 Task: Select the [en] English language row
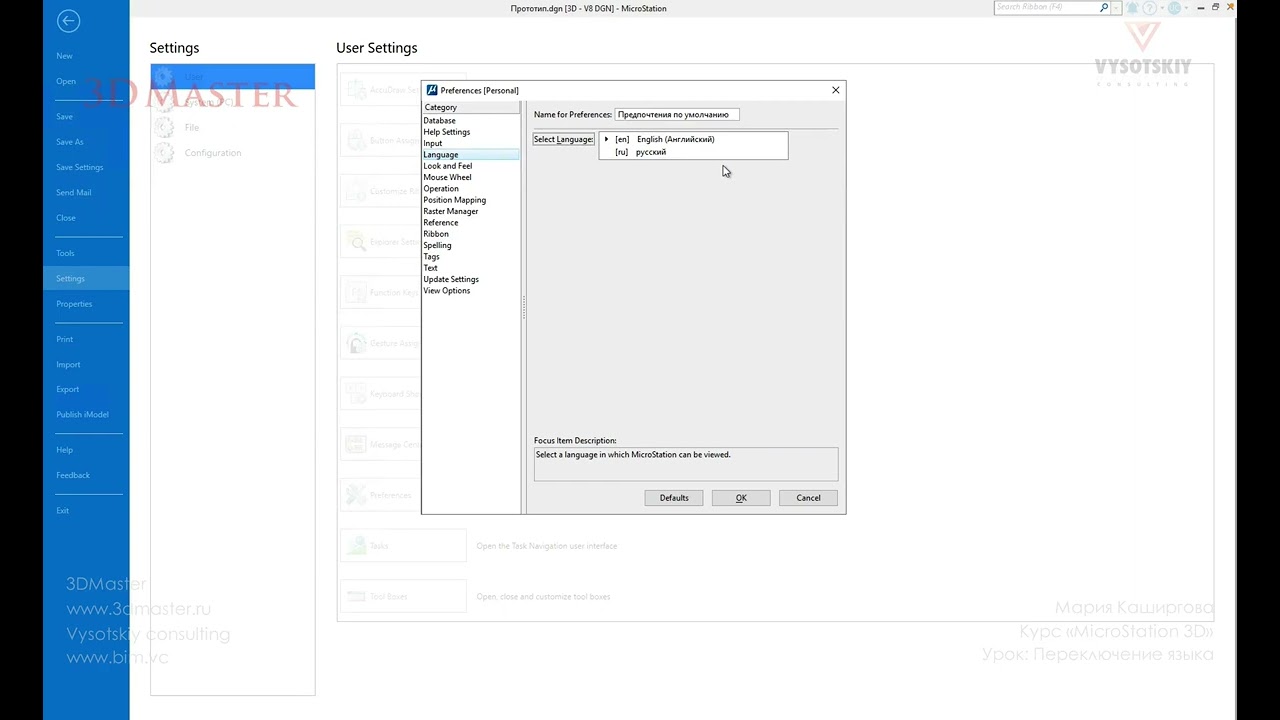(x=693, y=139)
